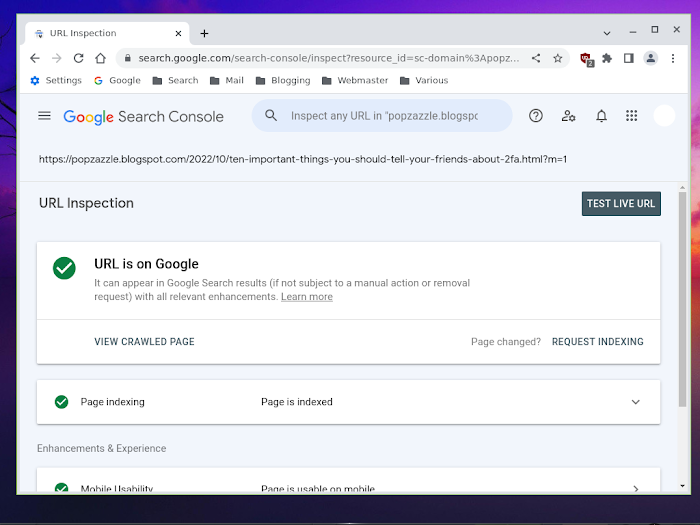Click VIEW CRAWLED PAGE
700x525 pixels.
click(x=144, y=342)
